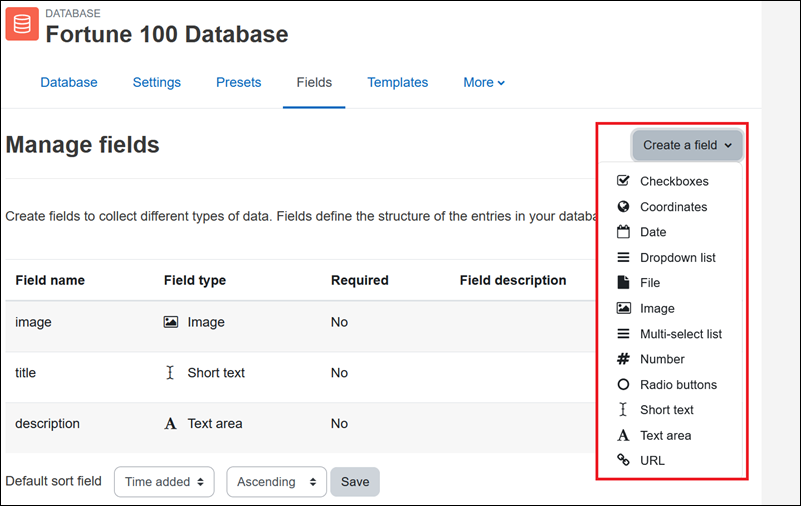Viewport: 801px width, 506px height.
Task: Click the Text area letter A icon in menu
Action: 623,435
